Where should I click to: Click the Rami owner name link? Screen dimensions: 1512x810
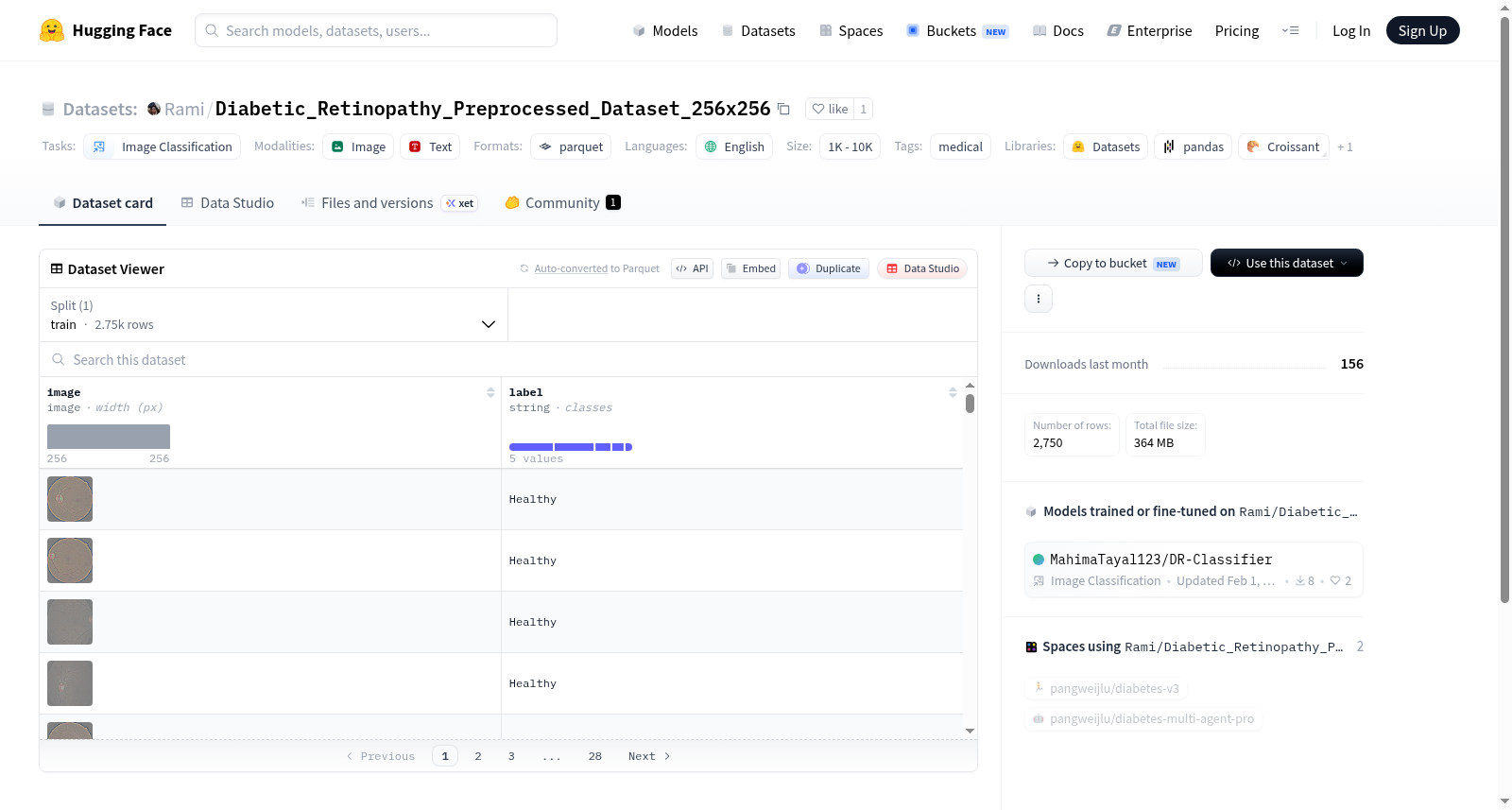[184, 109]
